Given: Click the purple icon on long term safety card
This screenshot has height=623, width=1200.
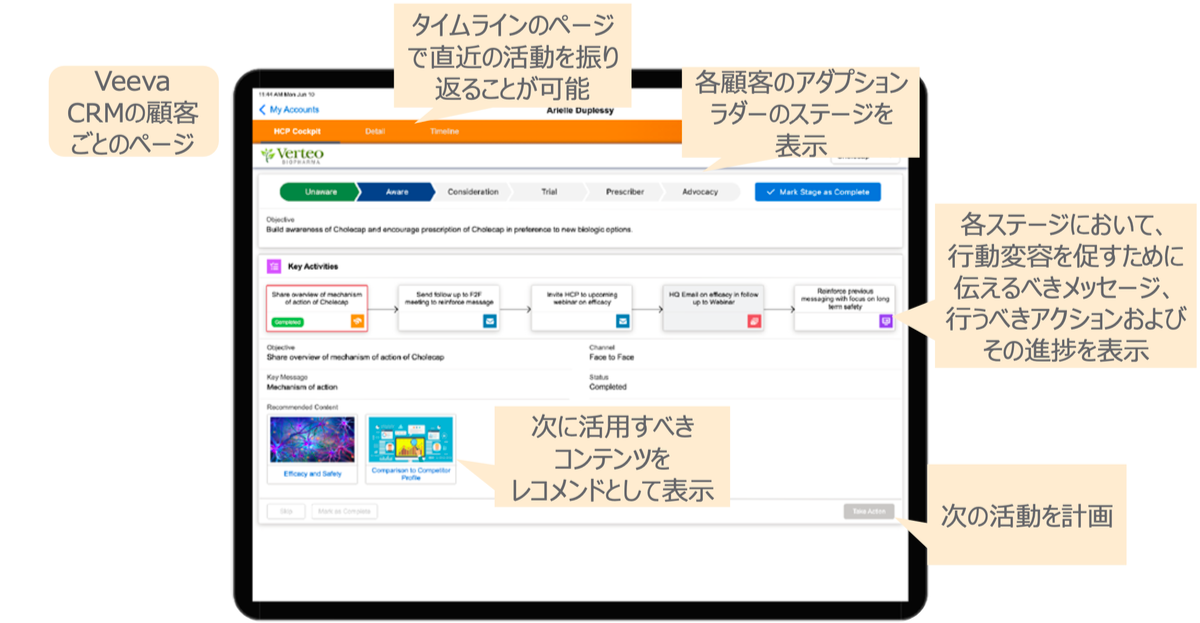Looking at the screenshot, I should click(885, 321).
